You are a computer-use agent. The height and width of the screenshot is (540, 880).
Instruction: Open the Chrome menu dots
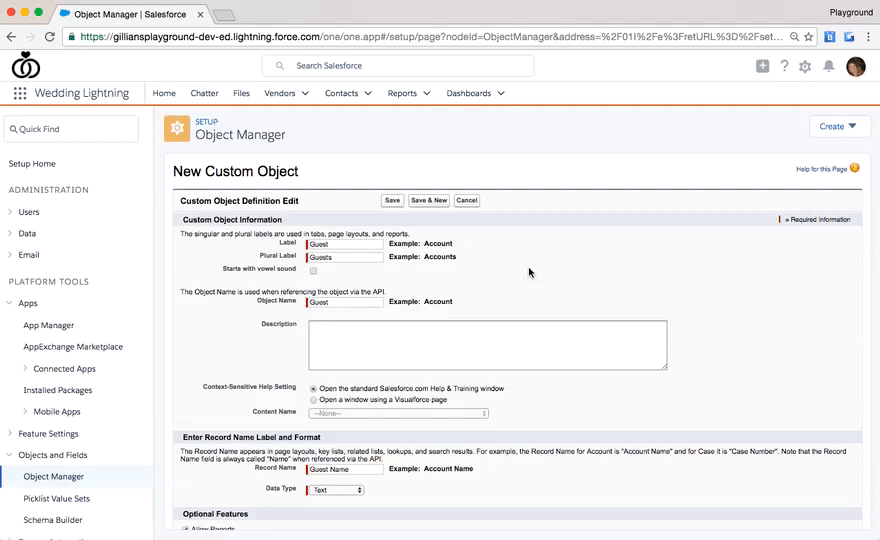point(868,36)
